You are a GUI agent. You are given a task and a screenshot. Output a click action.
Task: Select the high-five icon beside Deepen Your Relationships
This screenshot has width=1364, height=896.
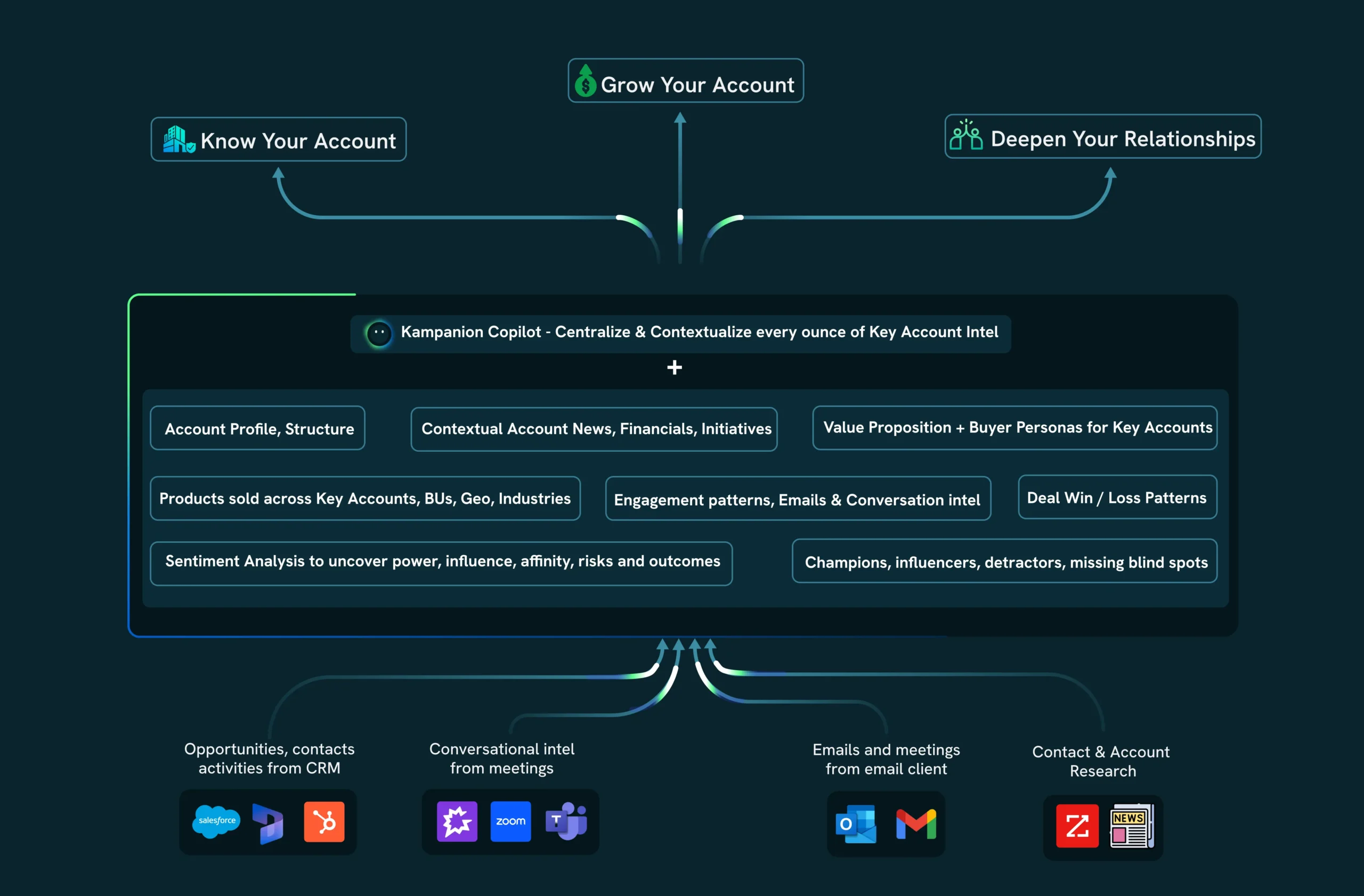[x=968, y=137]
